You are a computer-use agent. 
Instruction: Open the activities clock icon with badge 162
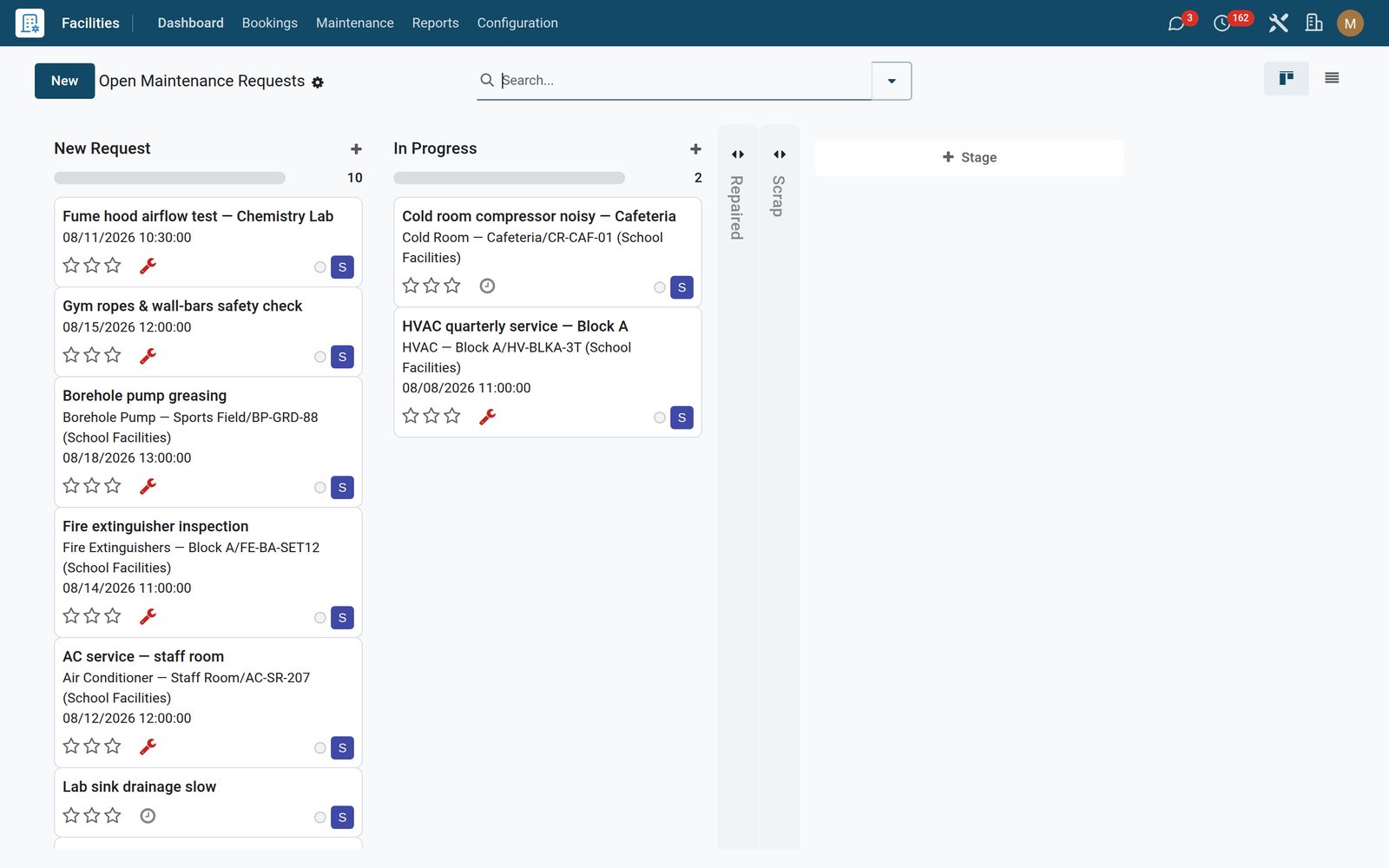click(x=1222, y=23)
